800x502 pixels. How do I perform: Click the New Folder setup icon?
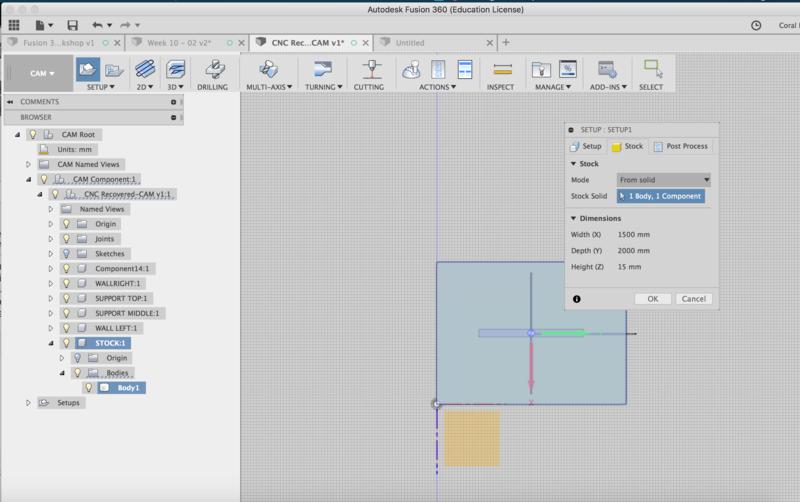pyautogui.click(x=114, y=69)
